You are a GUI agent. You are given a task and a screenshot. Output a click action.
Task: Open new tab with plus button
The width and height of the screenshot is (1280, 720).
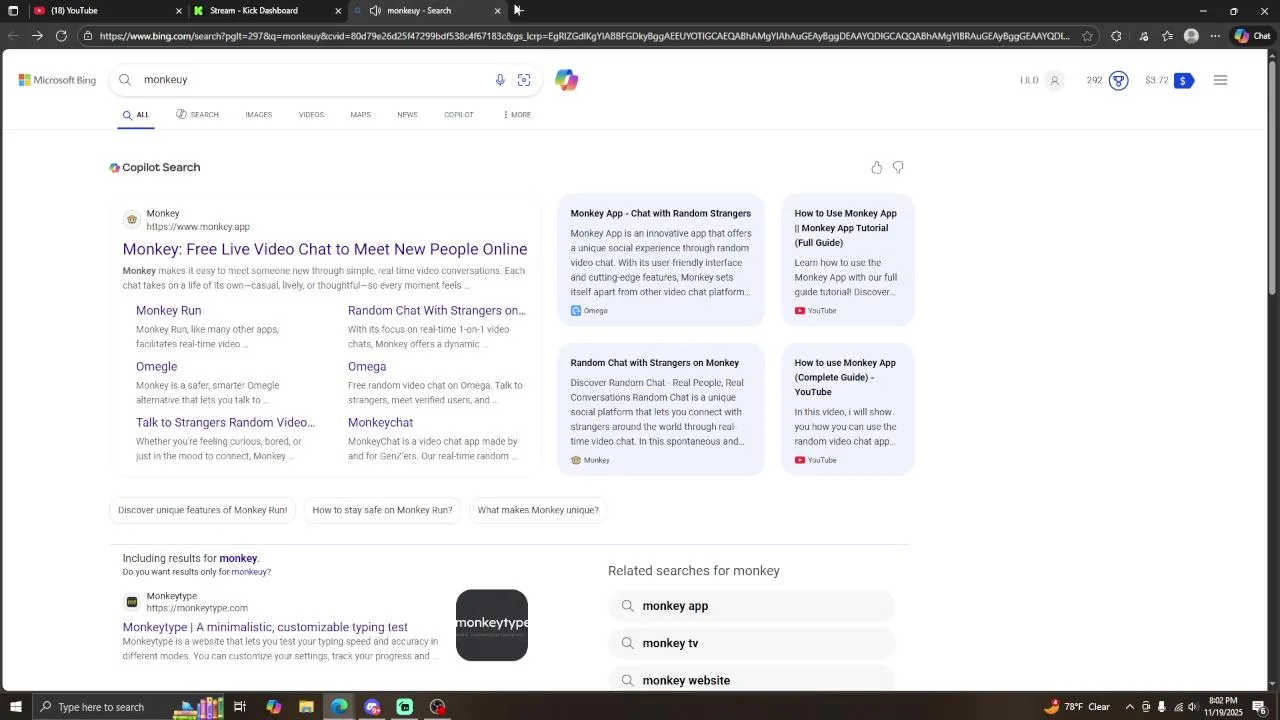pyautogui.click(x=519, y=10)
